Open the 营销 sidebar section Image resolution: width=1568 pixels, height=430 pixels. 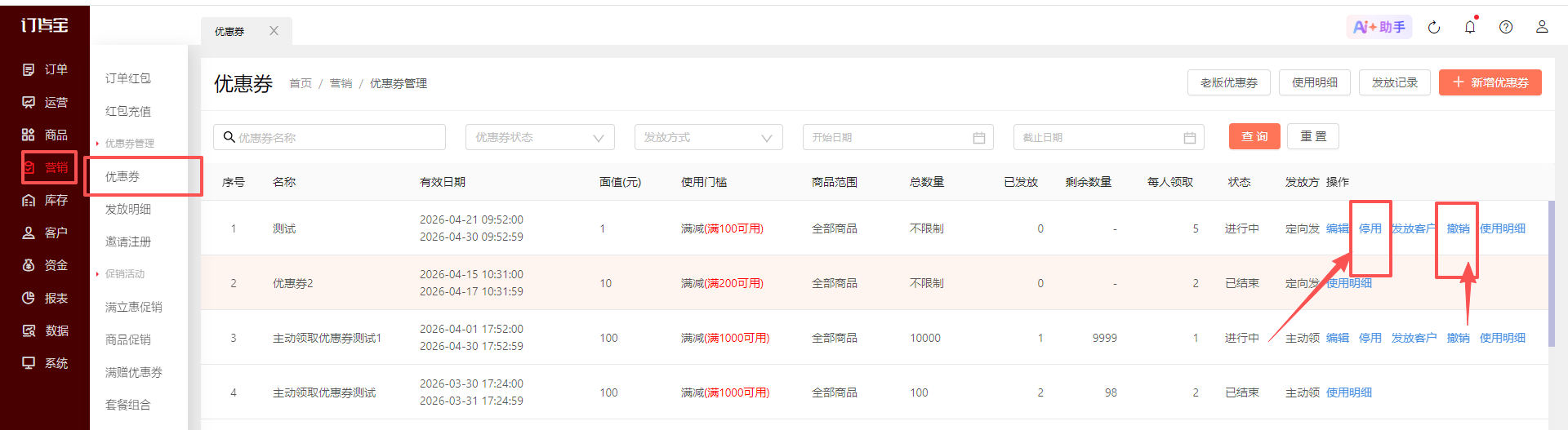(45, 167)
